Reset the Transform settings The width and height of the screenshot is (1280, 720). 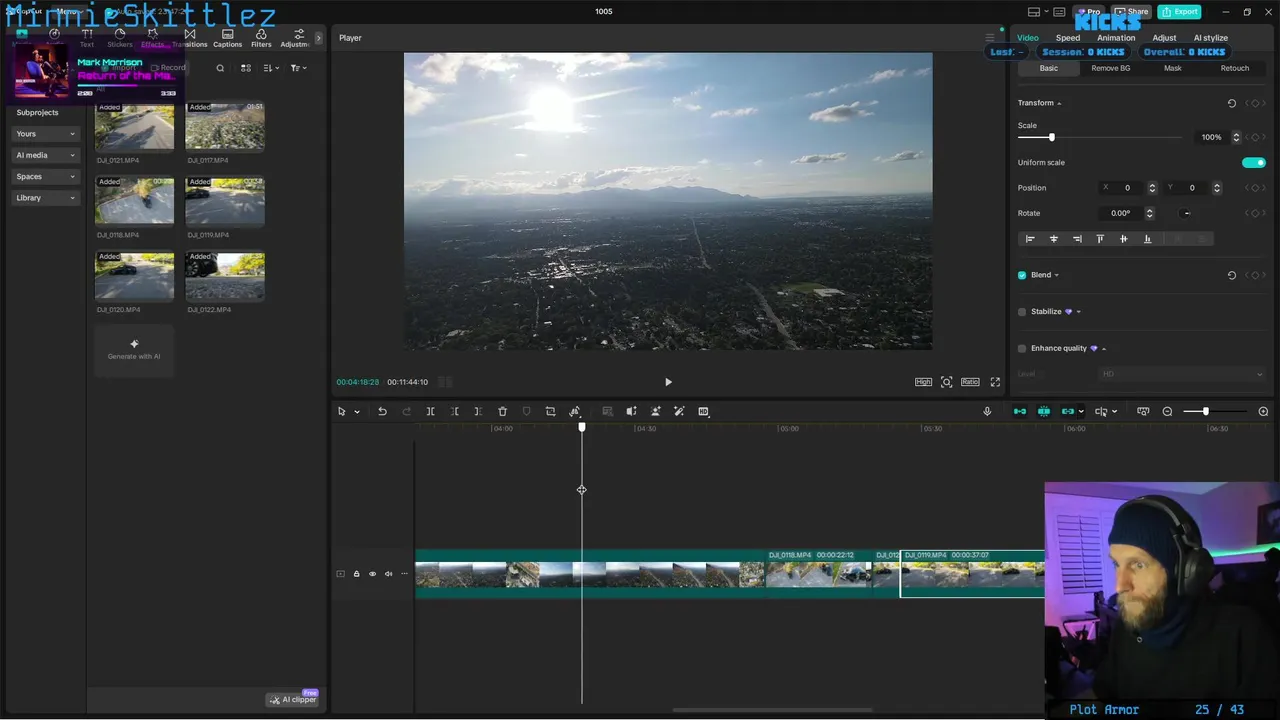(x=1231, y=103)
